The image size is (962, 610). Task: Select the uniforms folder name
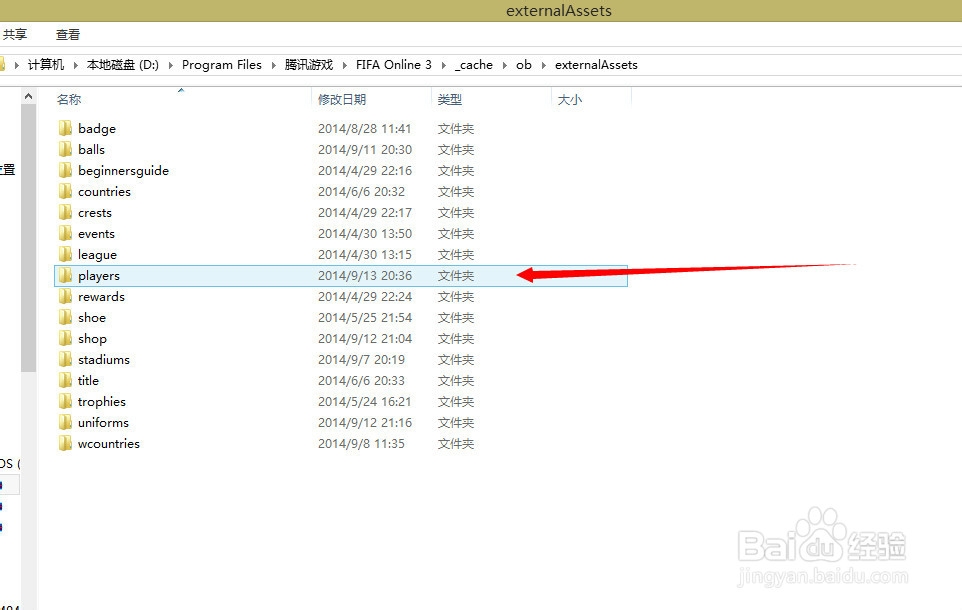pyautogui.click(x=103, y=422)
